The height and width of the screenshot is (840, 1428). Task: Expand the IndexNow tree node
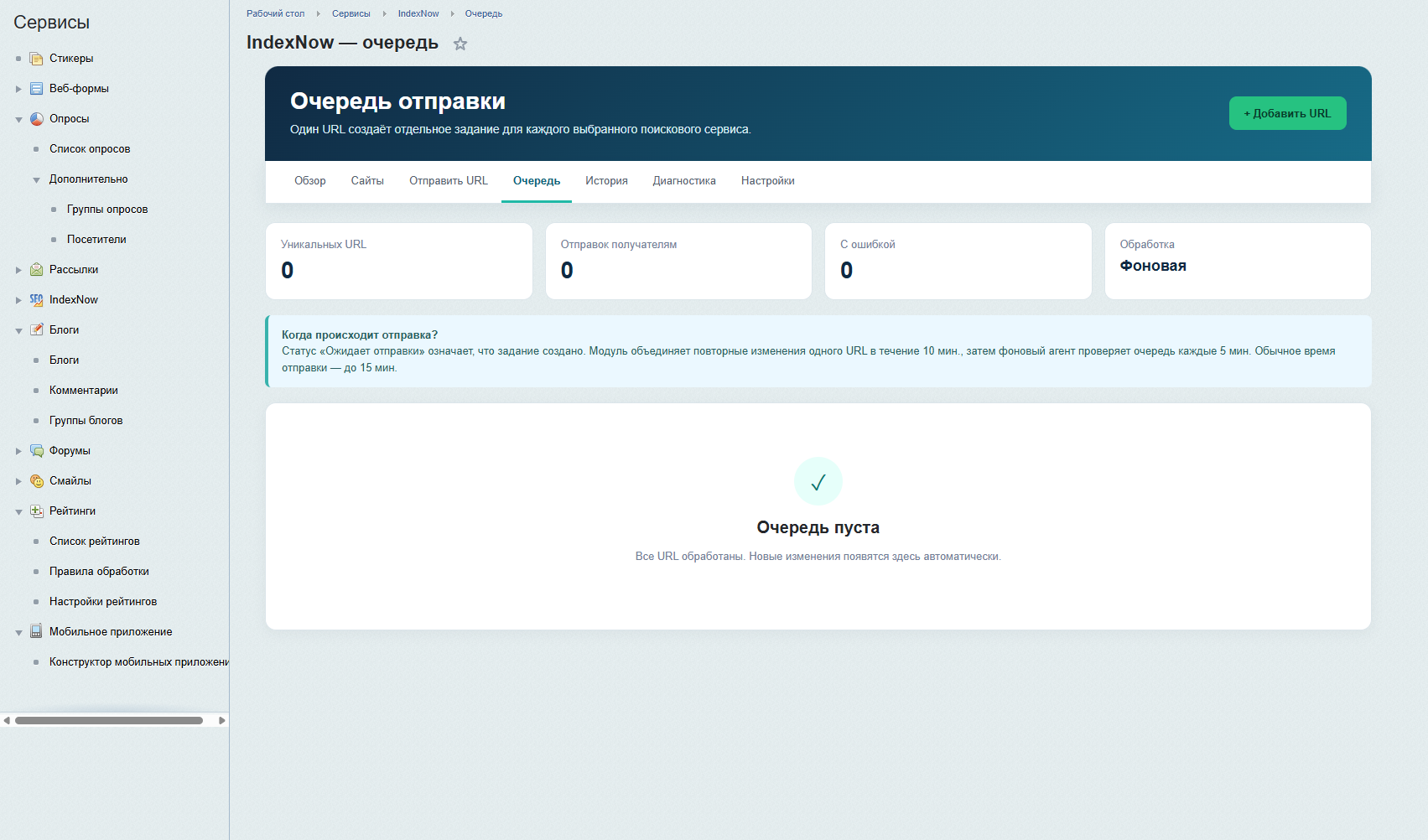[x=18, y=300]
